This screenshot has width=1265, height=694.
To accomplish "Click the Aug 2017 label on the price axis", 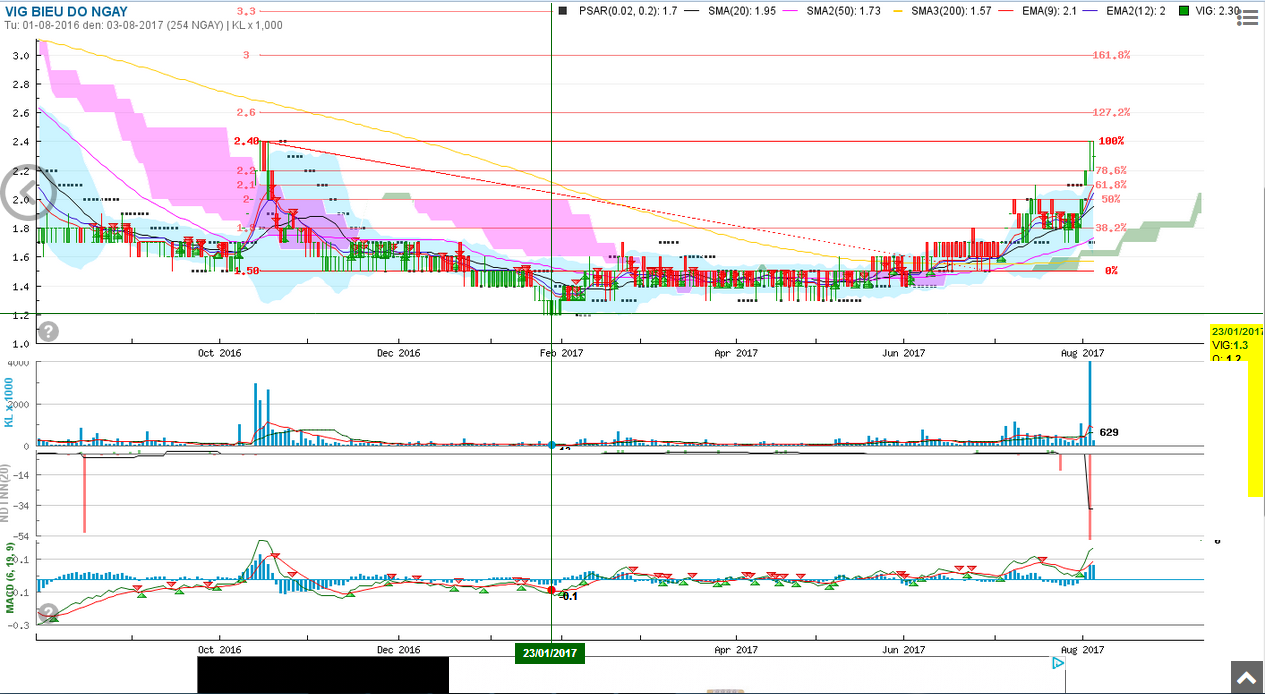I will click(1081, 353).
